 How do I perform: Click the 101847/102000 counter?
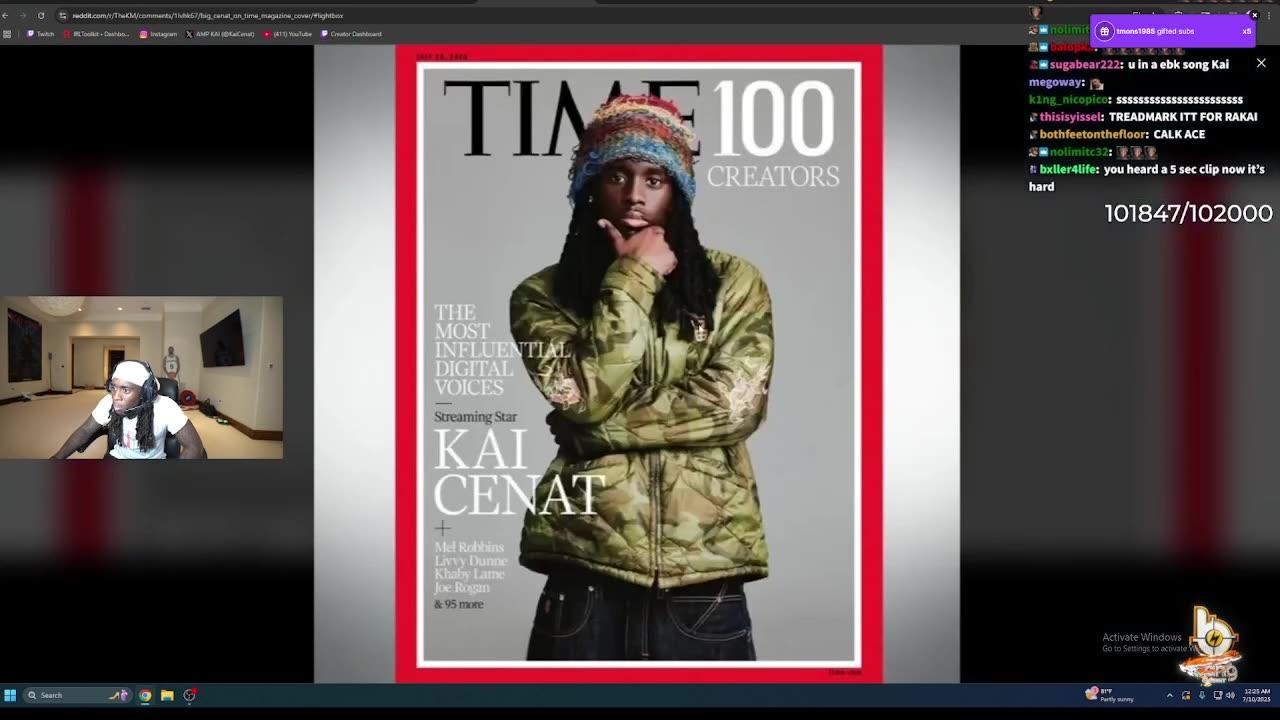(x=1188, y=213)
